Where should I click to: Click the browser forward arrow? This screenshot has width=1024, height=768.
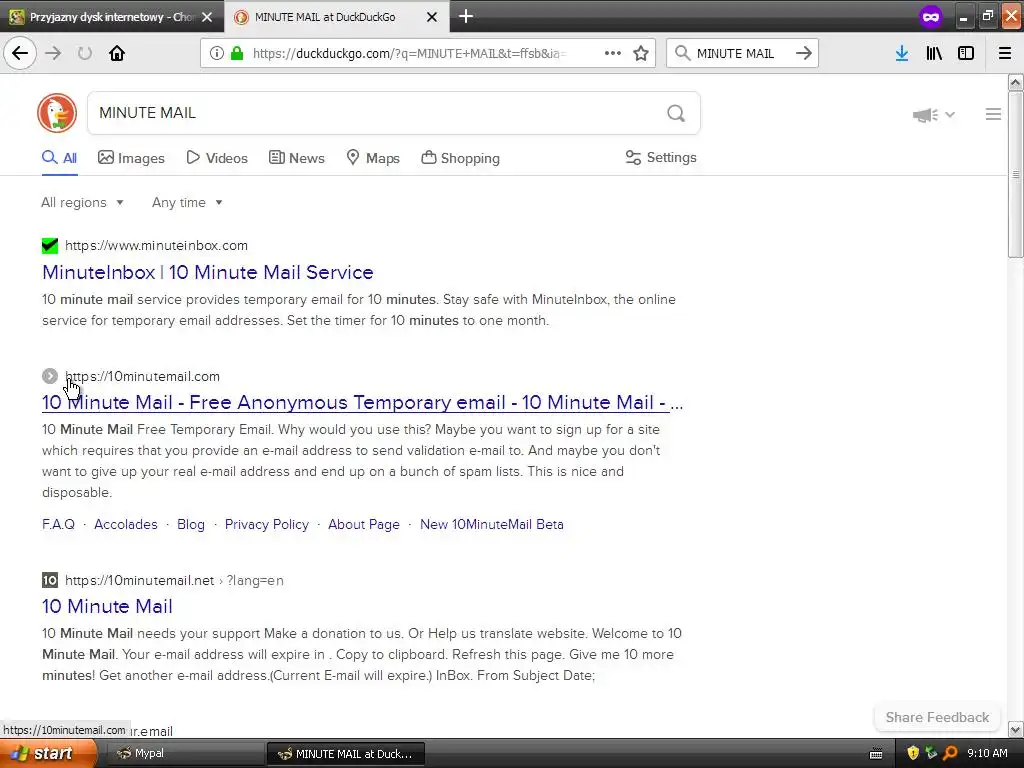point(53,53)
